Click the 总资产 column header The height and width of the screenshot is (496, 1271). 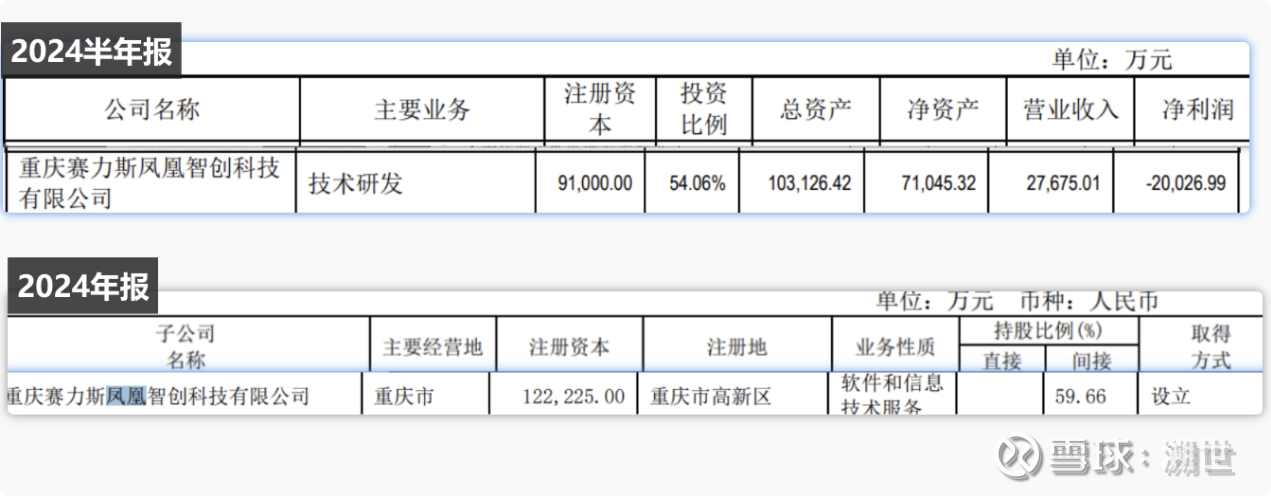tap(815, 109)
